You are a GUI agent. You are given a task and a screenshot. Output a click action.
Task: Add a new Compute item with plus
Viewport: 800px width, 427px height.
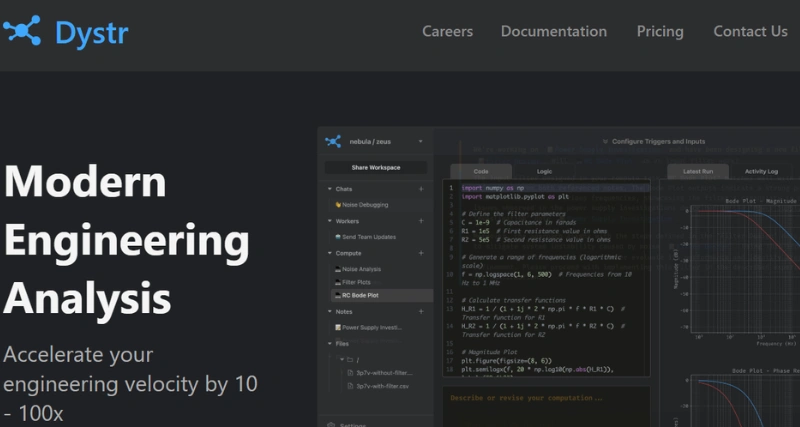click(x=421, y=253)
